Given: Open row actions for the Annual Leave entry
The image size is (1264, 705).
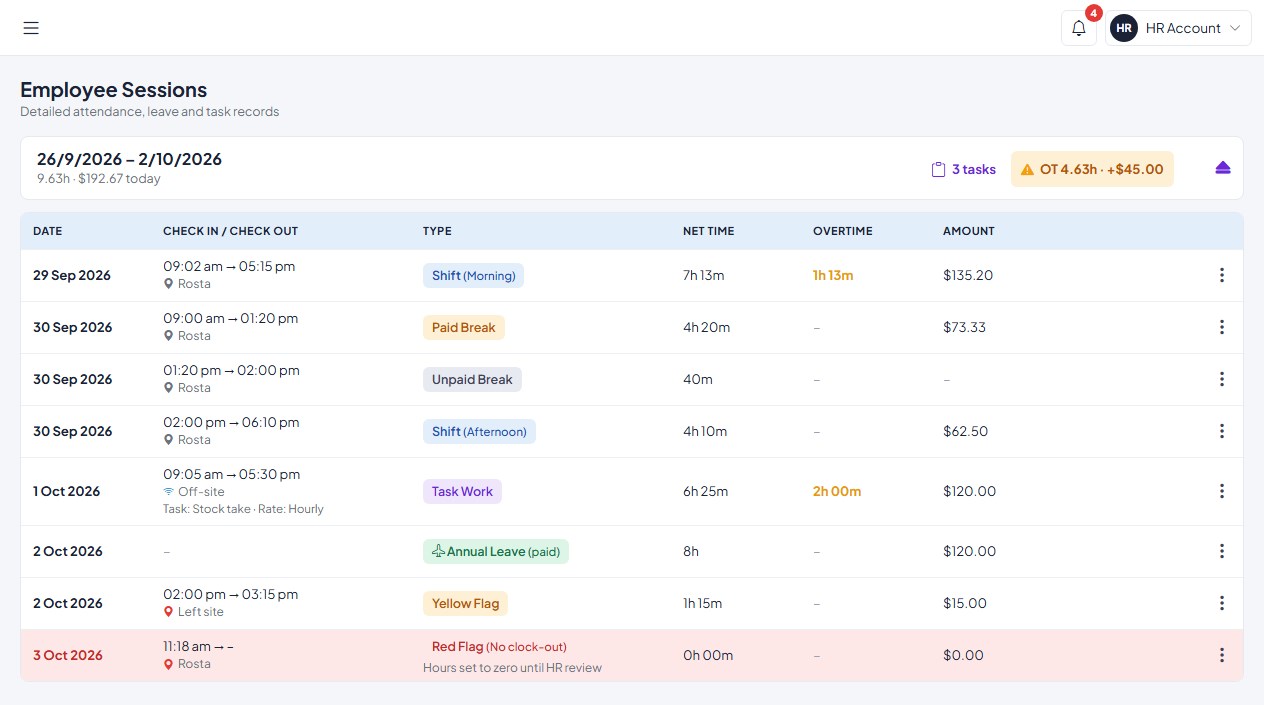Looking at the screenshot, I should click(x=1222, y=551).
